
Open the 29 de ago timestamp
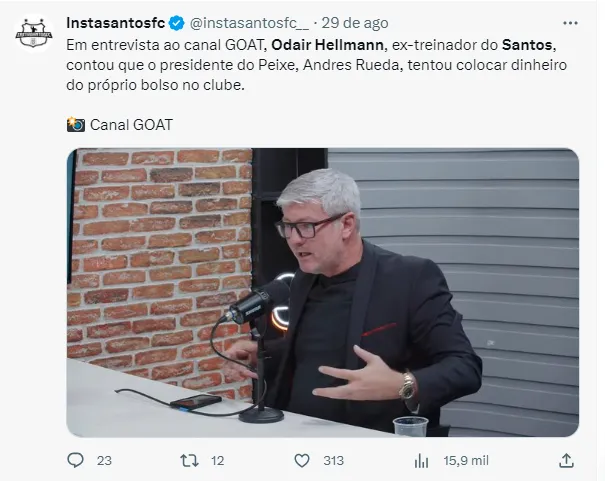[355, 23]
